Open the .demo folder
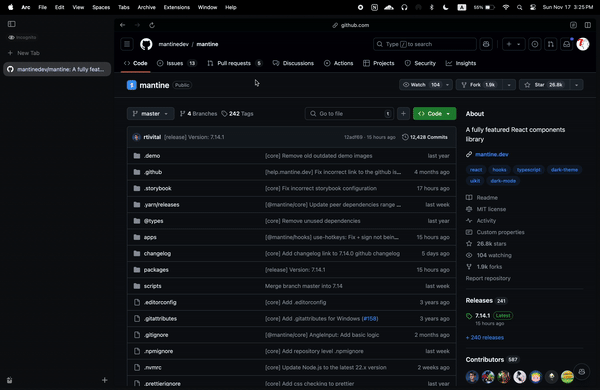Viewport: 600px width, 390px height. tap(152, 156)
